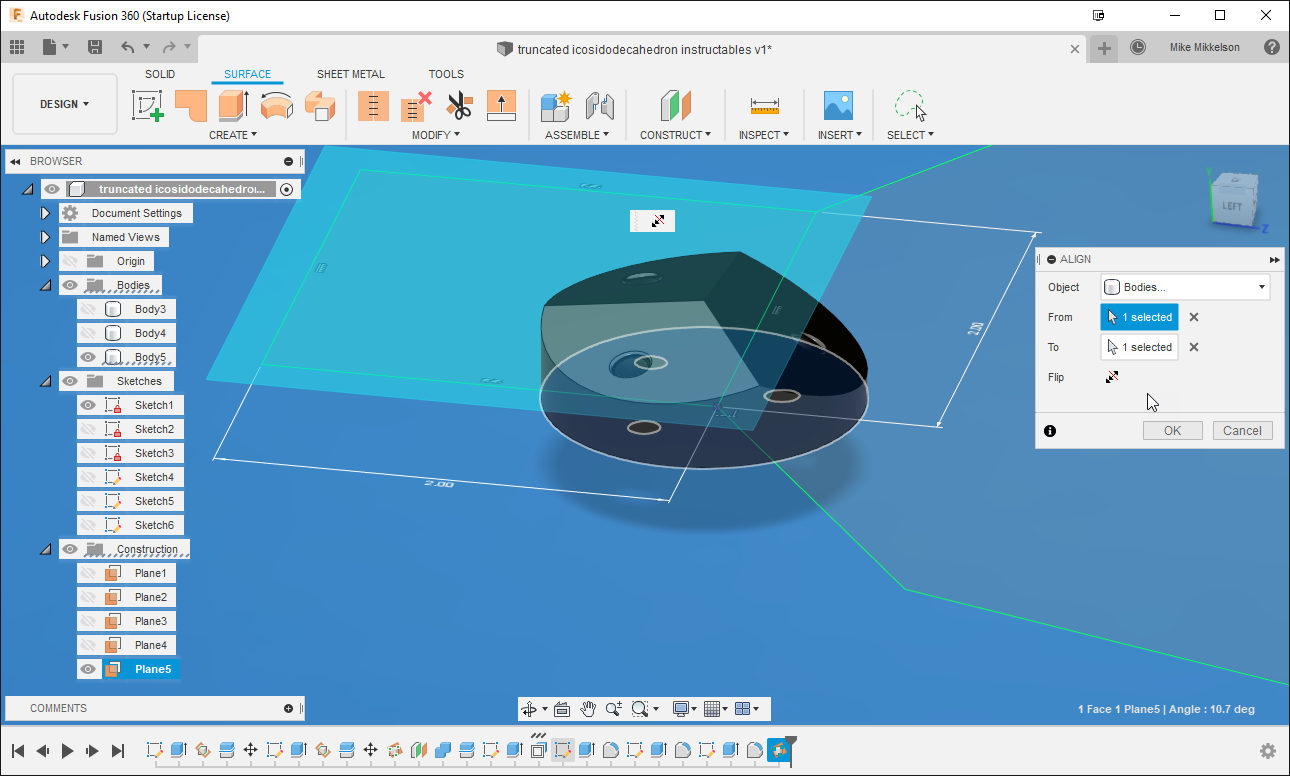Show the Bodies folder visibility eye
The width and height of the screenshot is (1290, 776).
tap(69, 284)
